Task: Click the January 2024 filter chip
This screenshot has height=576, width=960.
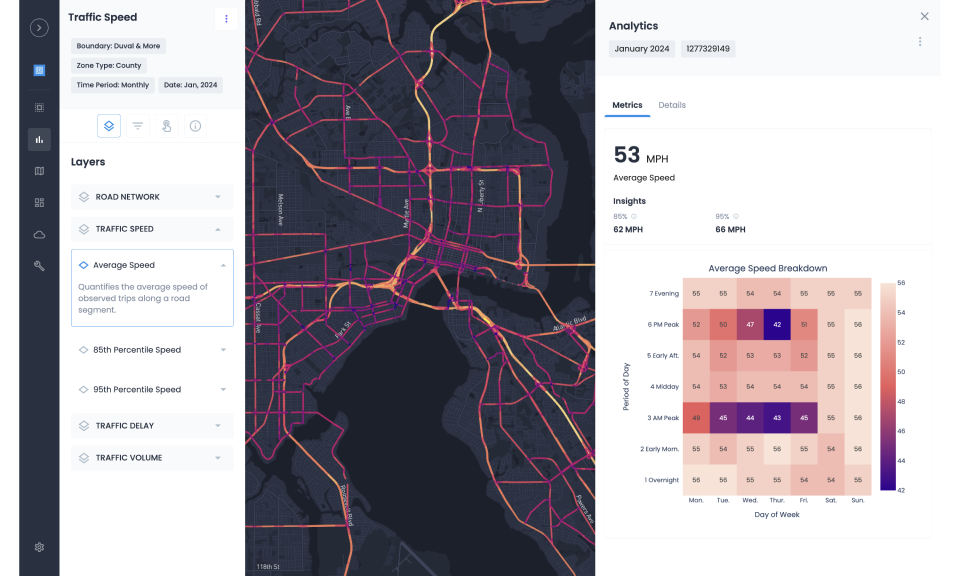Action: [641, 48]
